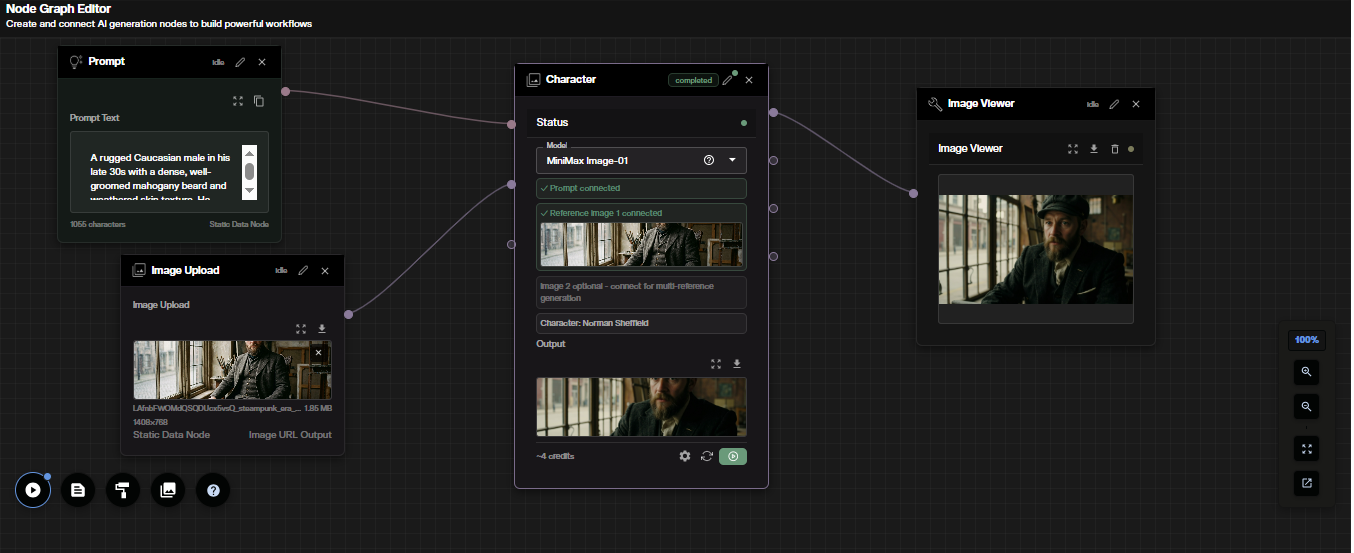The image size is (1354, 553).
Task: Click the prompt text scrollbar down arrow
Action: (250, 192)
